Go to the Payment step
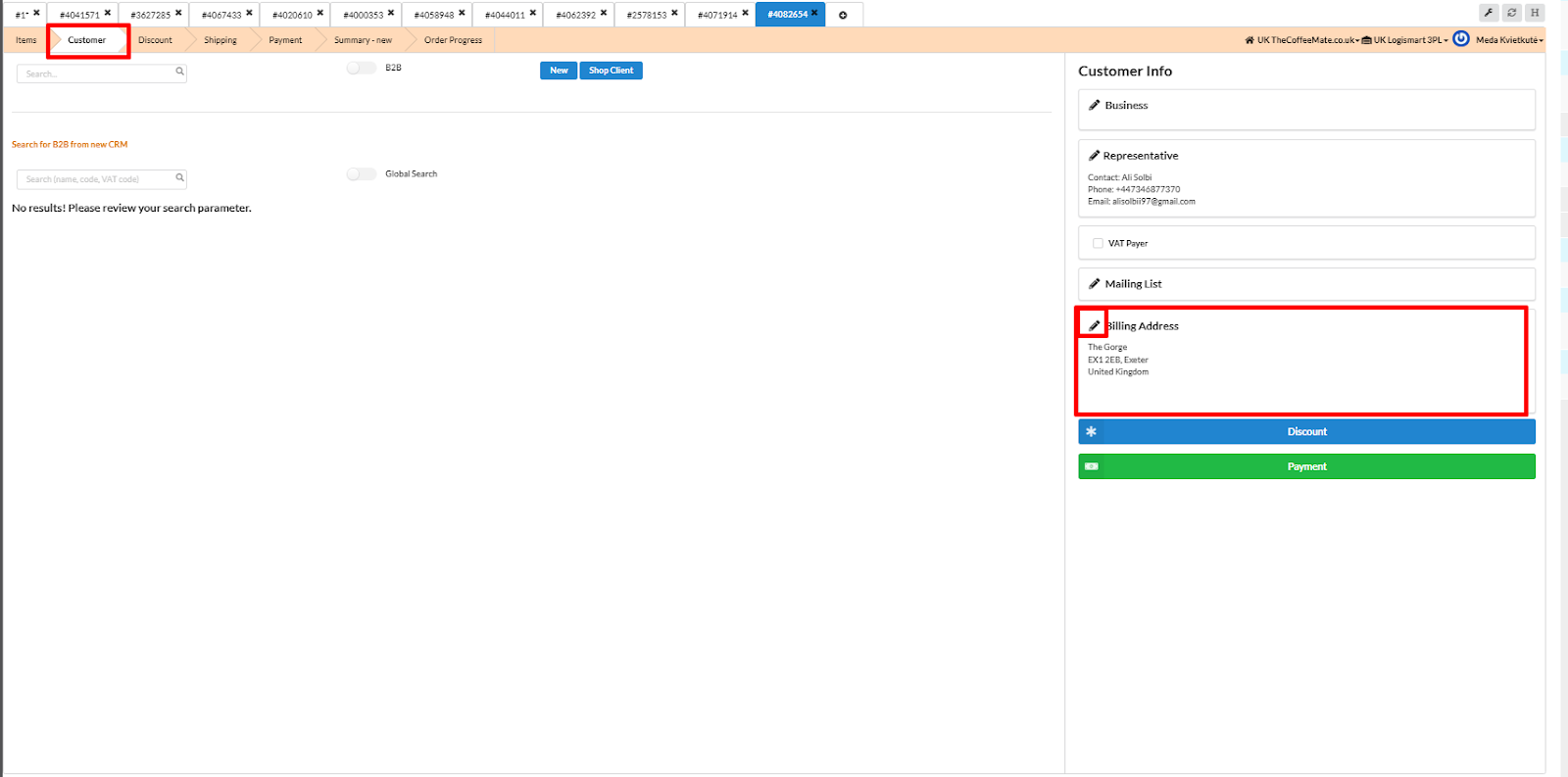Viewport: 1568px width, 777px height. click(x=285, y=40)
